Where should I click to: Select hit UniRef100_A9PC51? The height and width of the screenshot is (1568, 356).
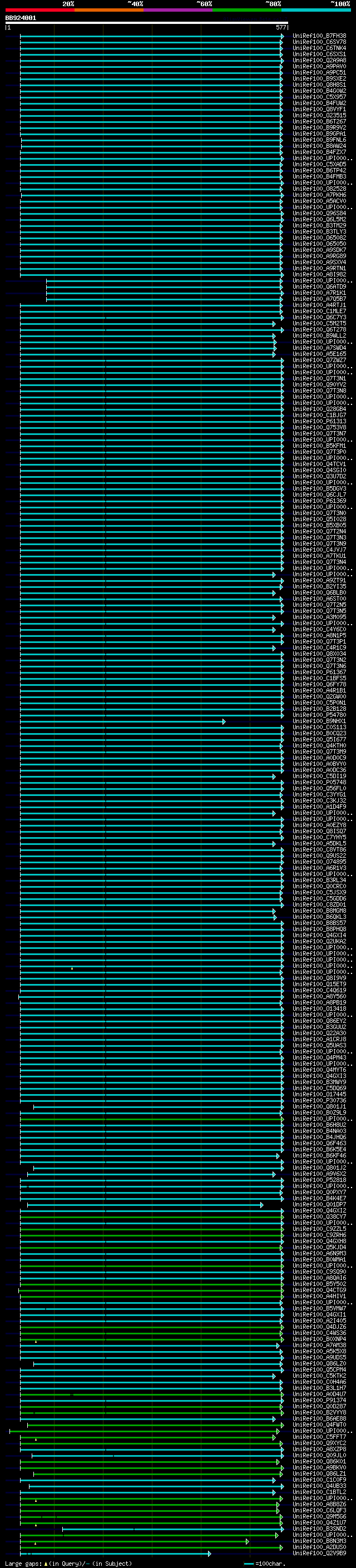pyautogui.click(x=319, y=72)
